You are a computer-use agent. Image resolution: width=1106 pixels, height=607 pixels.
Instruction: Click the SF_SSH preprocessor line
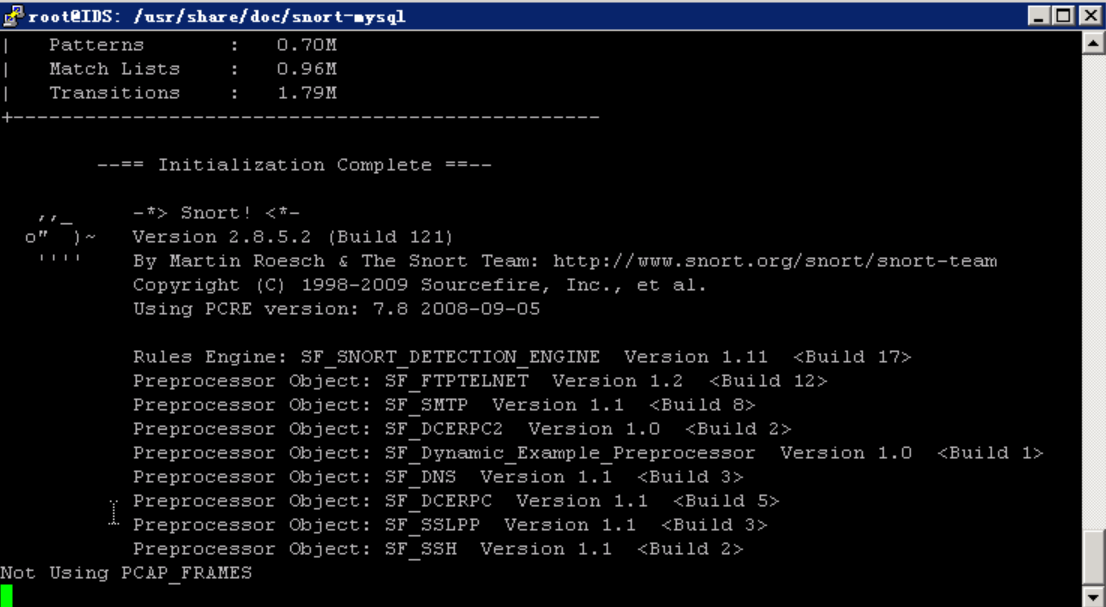pos(438,549)
